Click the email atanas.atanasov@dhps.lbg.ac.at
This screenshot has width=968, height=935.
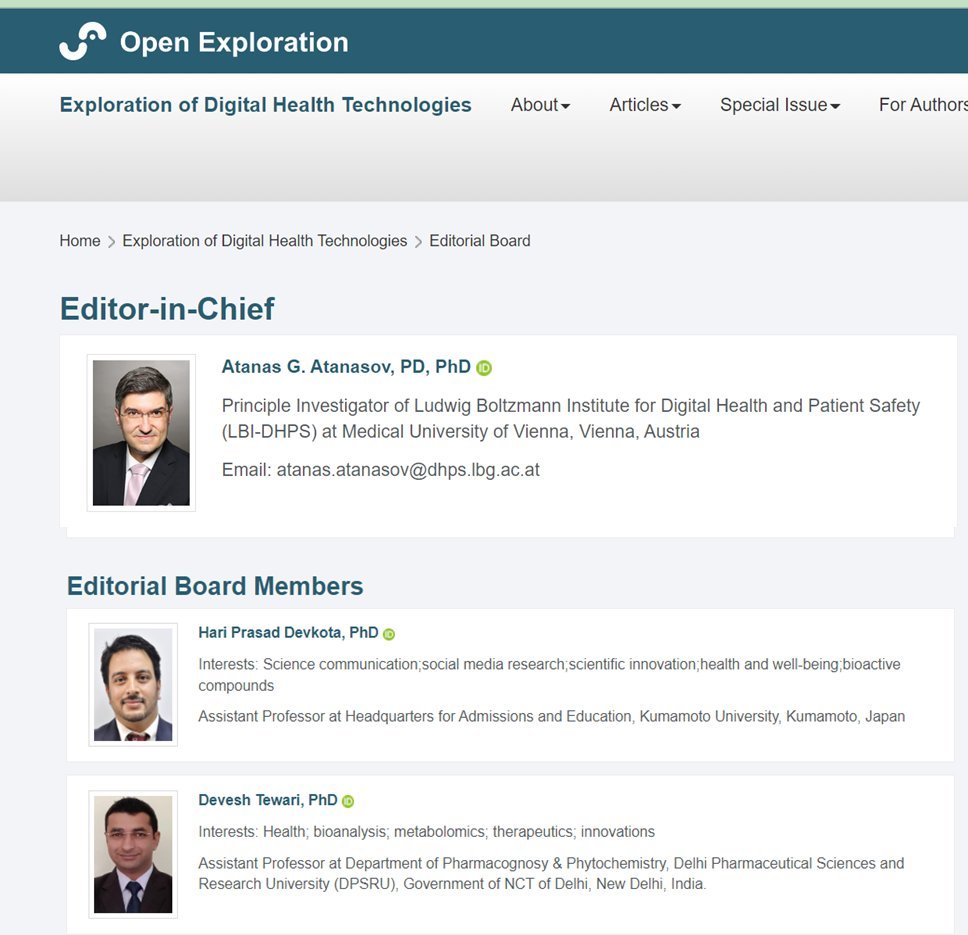tap(408, 470)
